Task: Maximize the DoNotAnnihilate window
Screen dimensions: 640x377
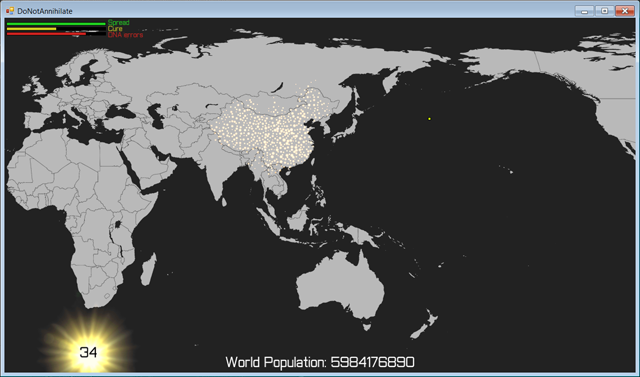Action: [x=604, y=11]
